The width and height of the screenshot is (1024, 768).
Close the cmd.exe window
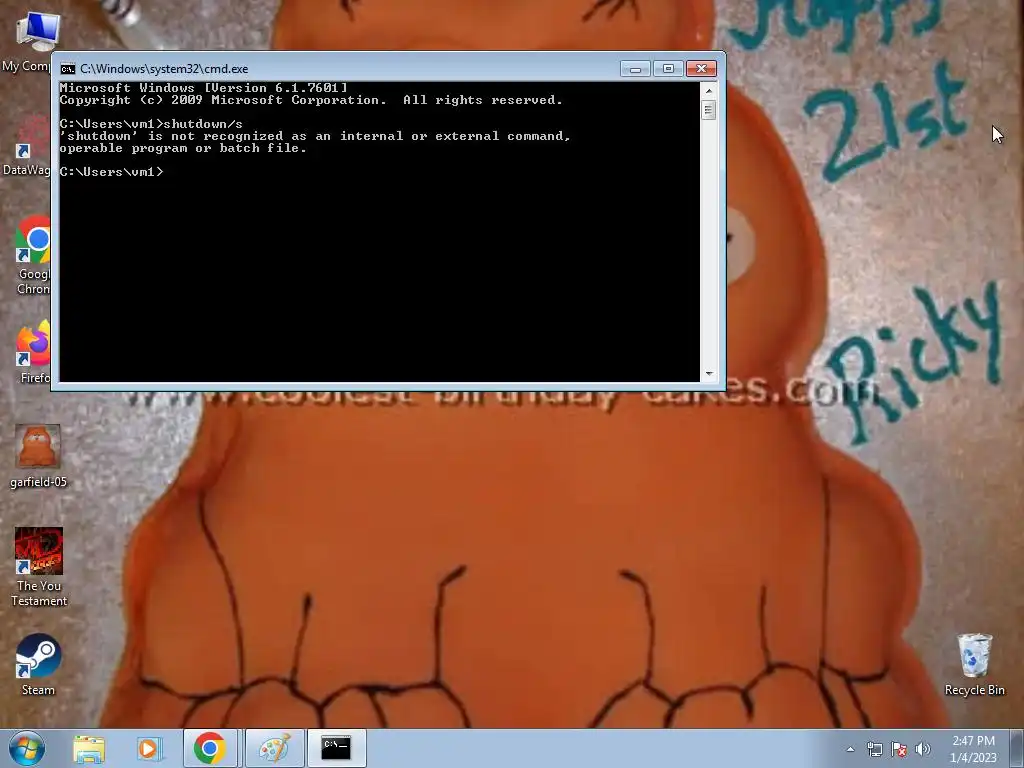tap(701, 69)
